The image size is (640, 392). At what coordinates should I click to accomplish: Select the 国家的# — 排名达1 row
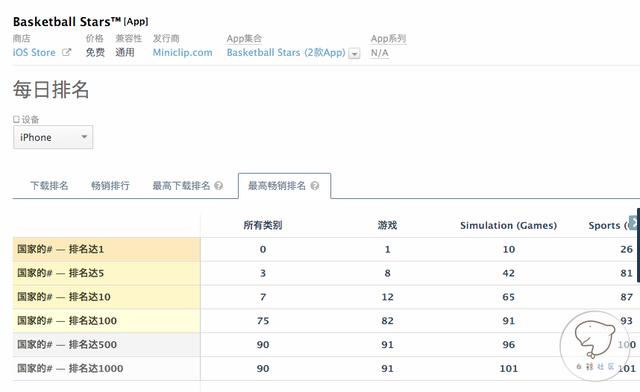(107, 249)
